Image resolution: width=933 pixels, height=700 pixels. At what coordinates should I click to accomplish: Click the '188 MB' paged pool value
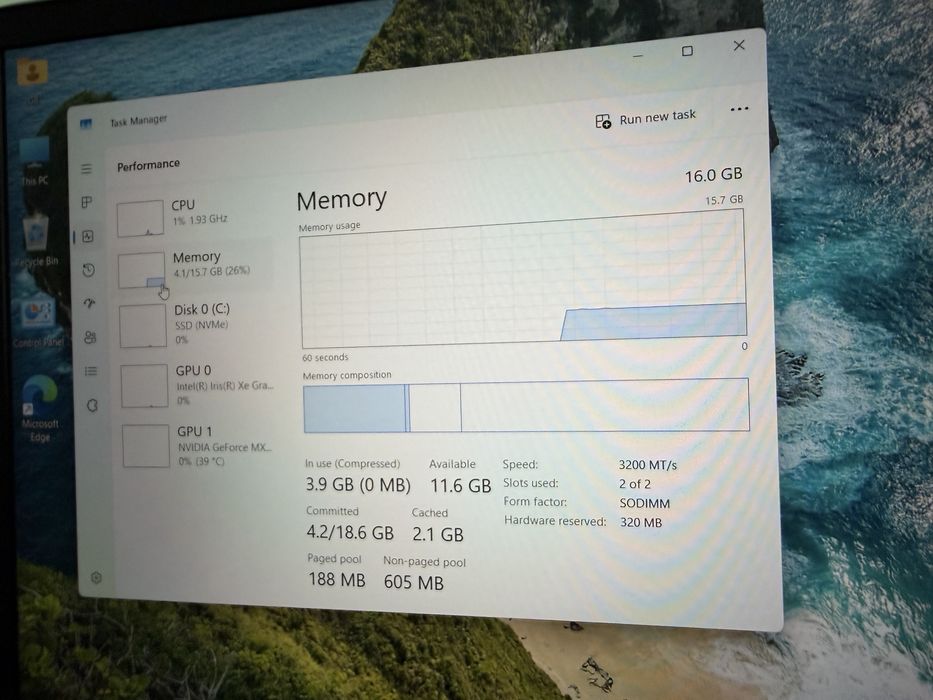[x=337, y=579]
